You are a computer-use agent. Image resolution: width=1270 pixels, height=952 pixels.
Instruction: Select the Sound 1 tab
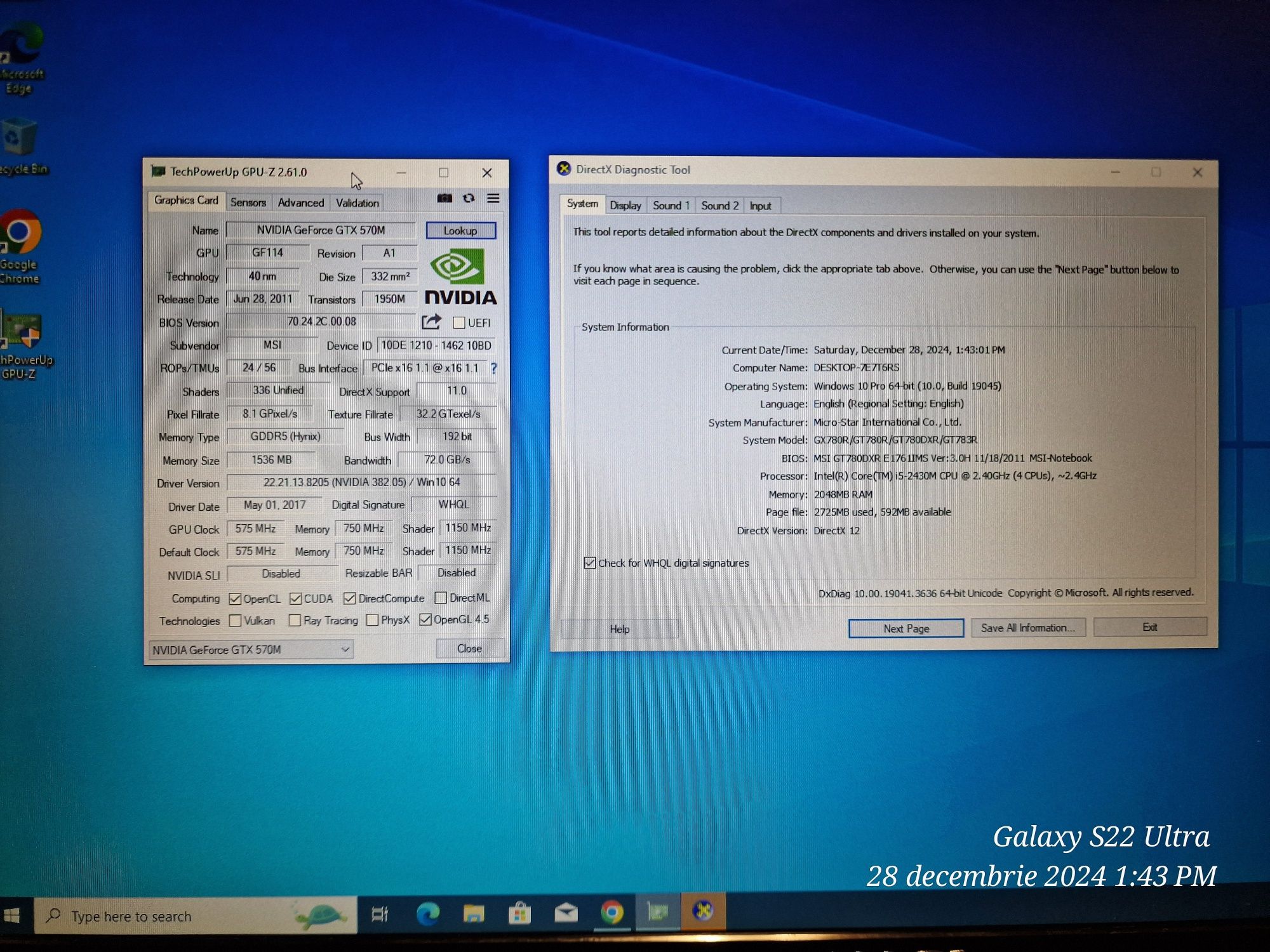[x=671, y=206]
